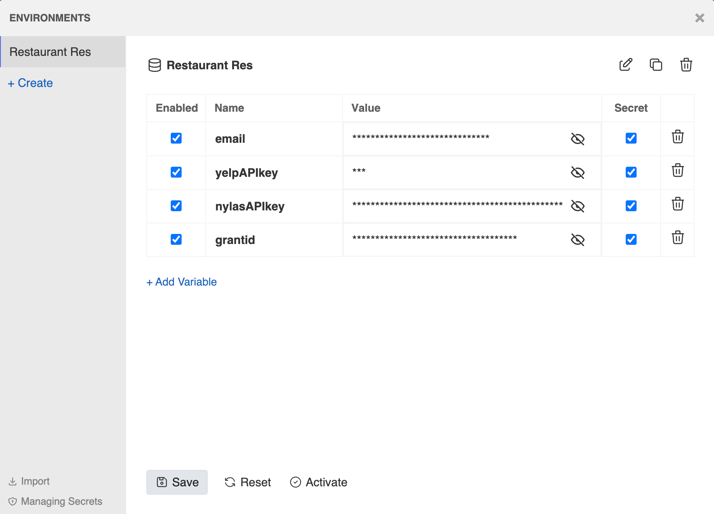
Task: Edit the nylasAPIkey variable name field
Action: coord(274,206)
